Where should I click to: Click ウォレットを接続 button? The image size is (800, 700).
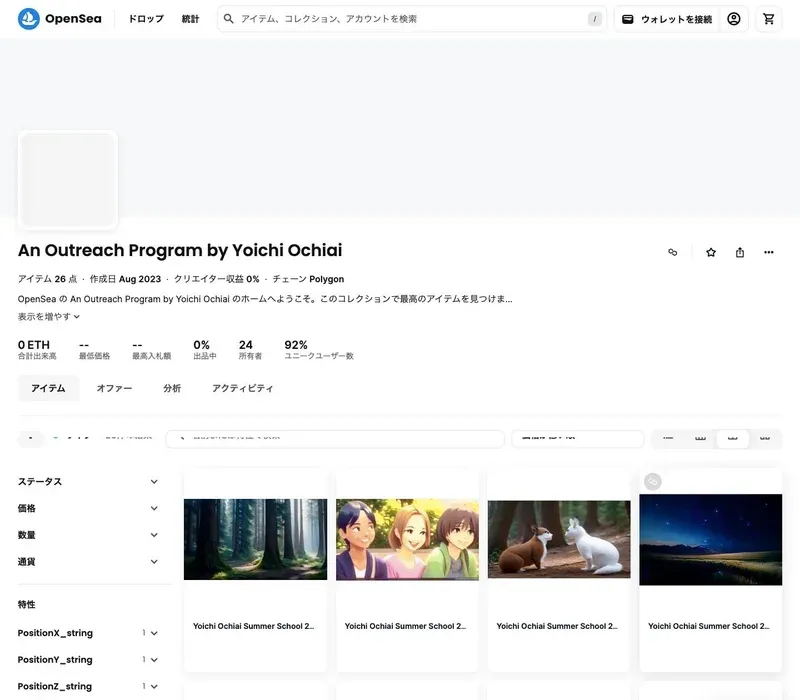[666, 19]
